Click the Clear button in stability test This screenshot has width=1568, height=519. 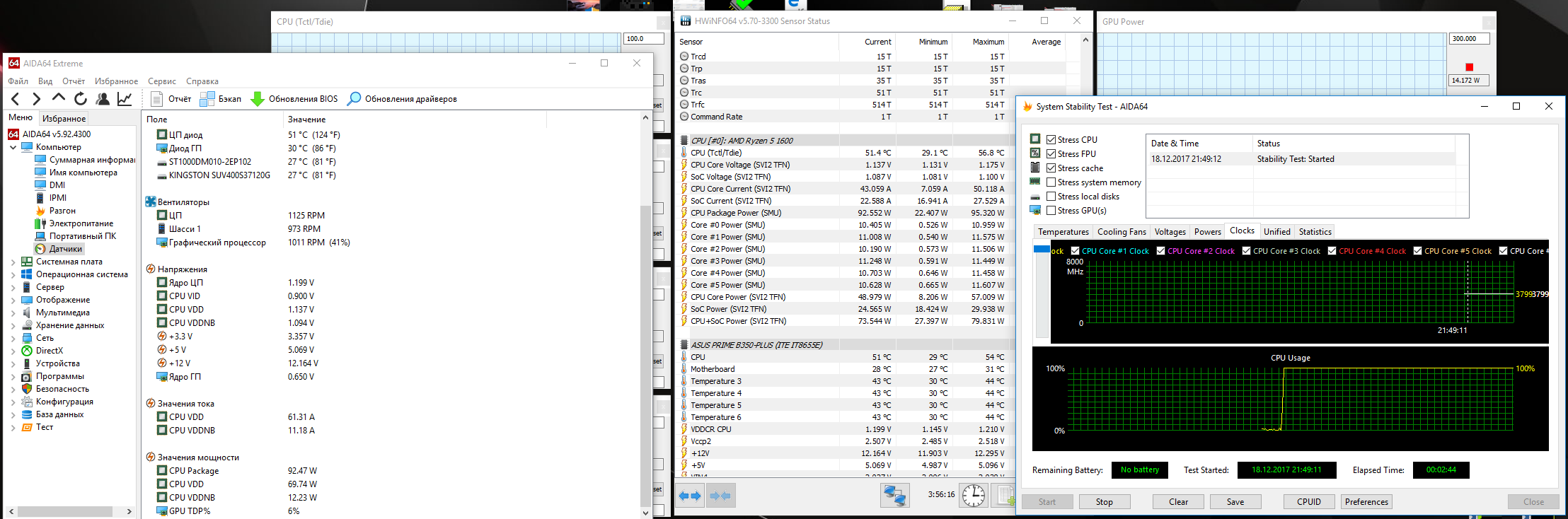click(x=1179, y=502)
